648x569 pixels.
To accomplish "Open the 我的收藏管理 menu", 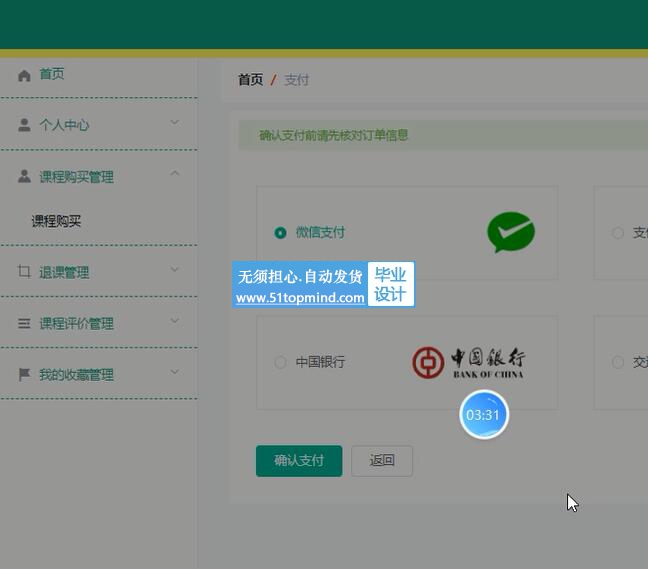I will [76, 375].
